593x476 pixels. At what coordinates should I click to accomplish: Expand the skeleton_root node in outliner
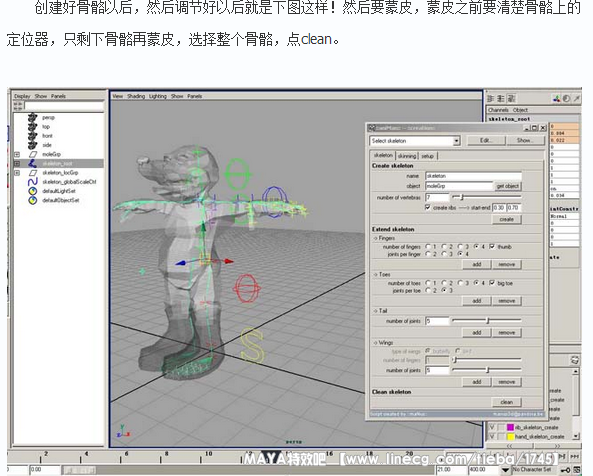pyautogui.click(x=17, y=163)
